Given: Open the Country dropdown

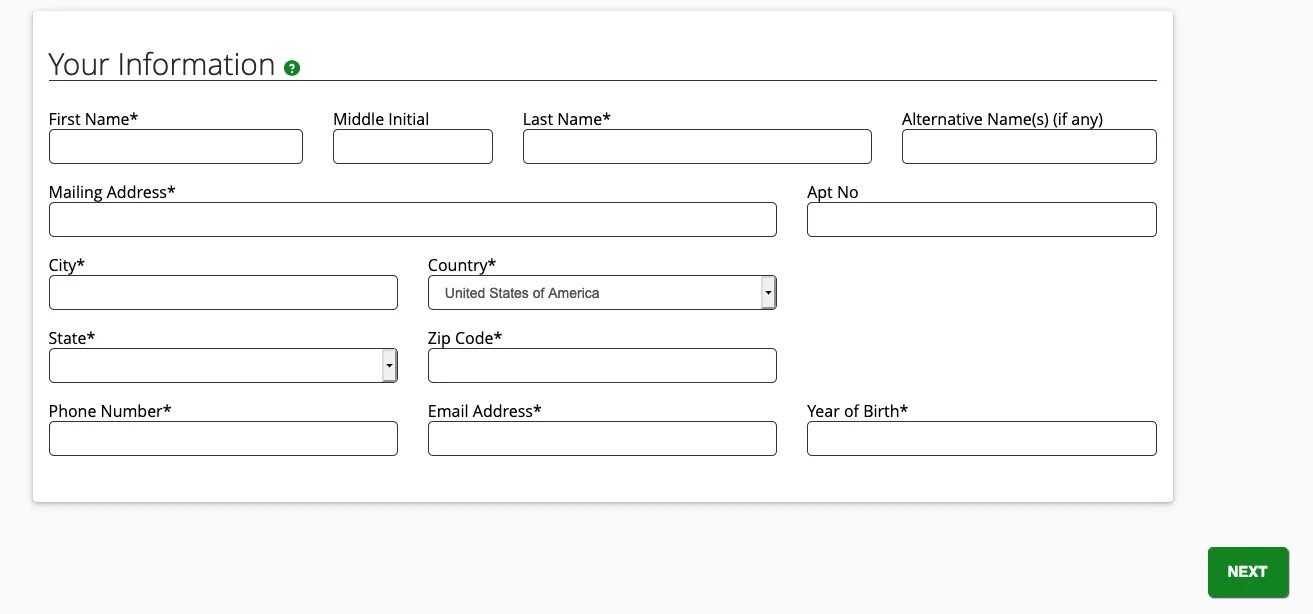Looking at the screenshot, I should pos(601,293).
